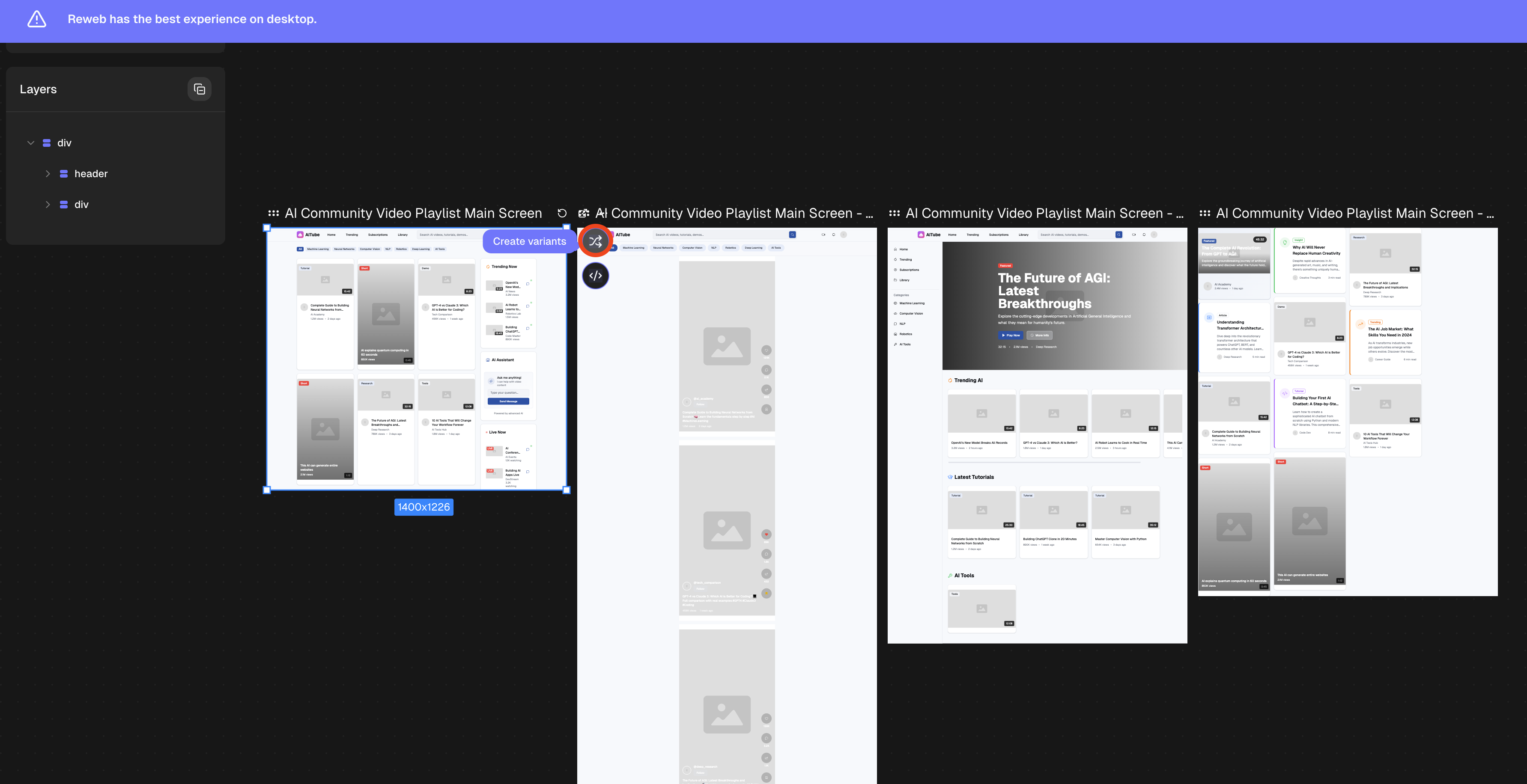Click the copy layers icon in Layers panel
The height and width of the screenshot is (784, 1527).
199,89
